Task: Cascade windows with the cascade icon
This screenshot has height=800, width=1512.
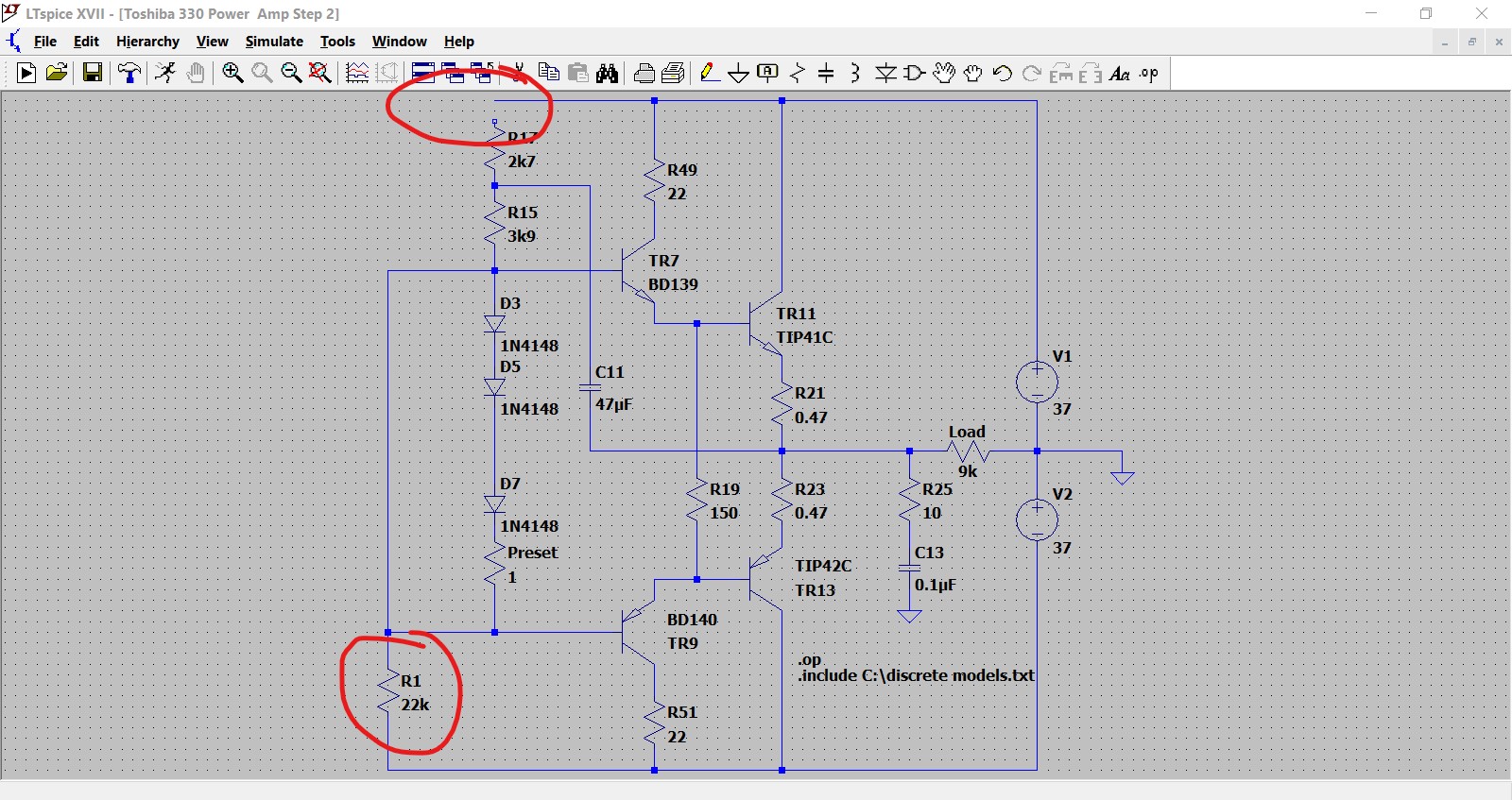Action: point(454,73)
